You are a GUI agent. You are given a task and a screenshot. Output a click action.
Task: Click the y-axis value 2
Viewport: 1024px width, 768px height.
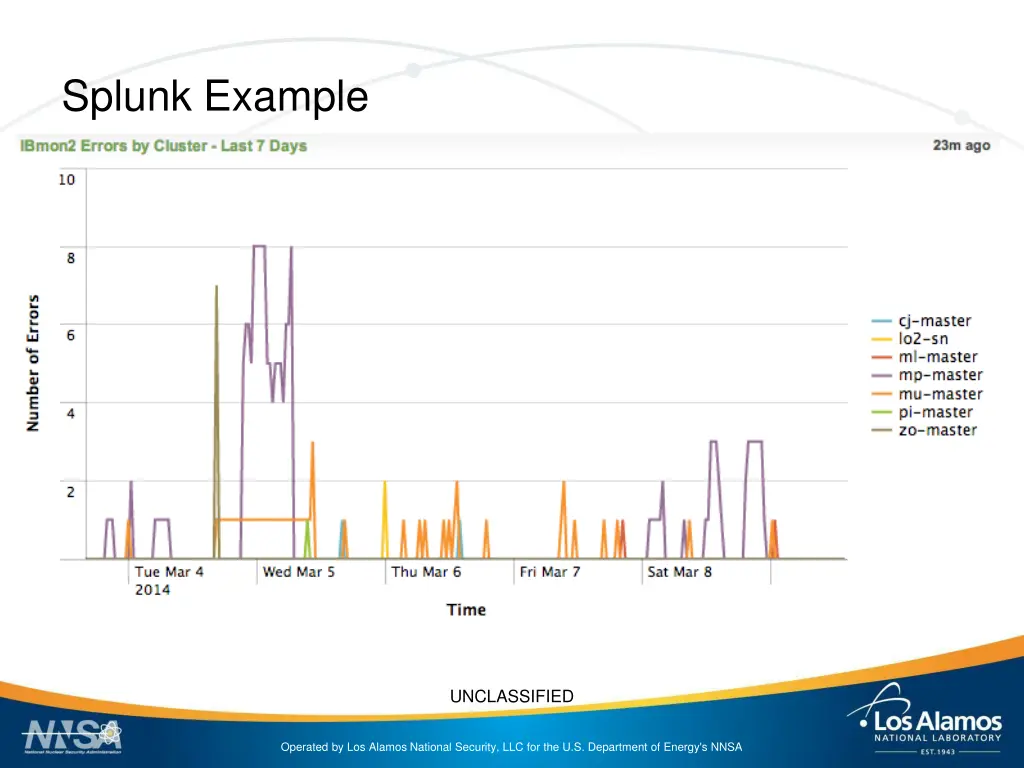coord(71,492)
